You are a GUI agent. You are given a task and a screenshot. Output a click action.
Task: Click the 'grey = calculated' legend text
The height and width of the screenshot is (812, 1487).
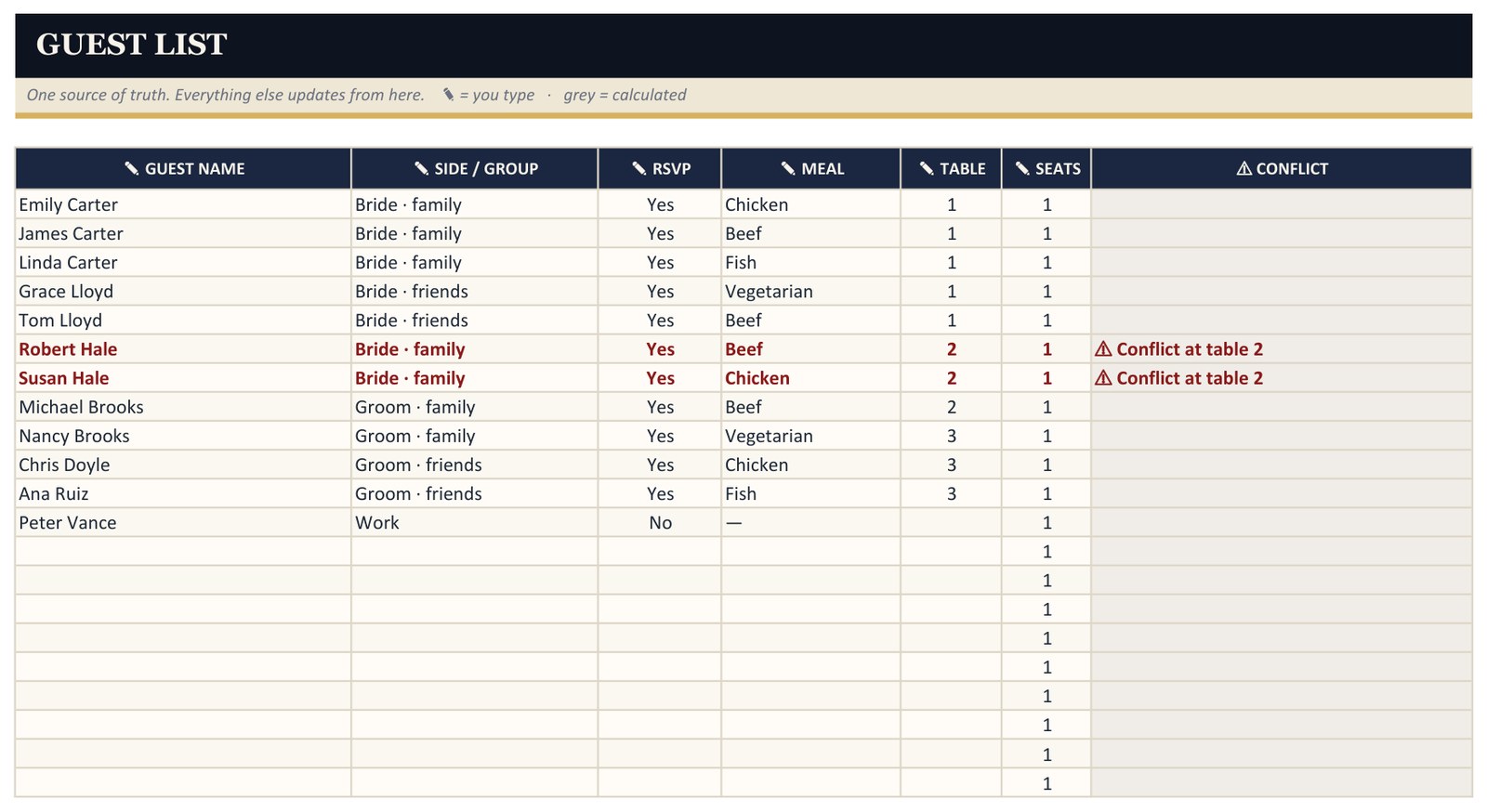(x=625, y=95)
